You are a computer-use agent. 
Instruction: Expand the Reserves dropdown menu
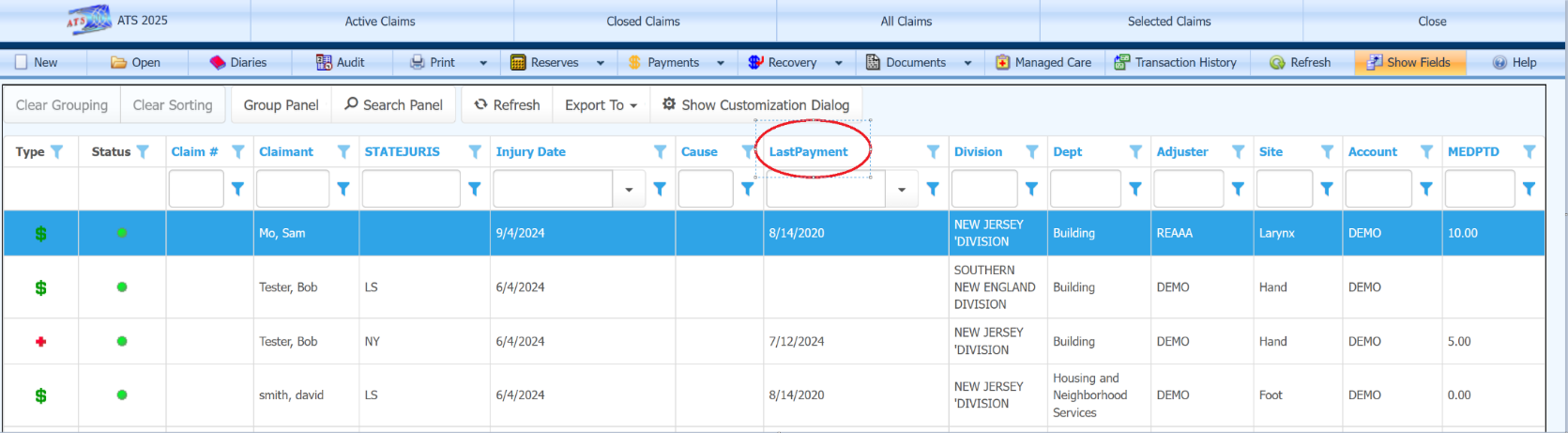(x=601, y=63)
